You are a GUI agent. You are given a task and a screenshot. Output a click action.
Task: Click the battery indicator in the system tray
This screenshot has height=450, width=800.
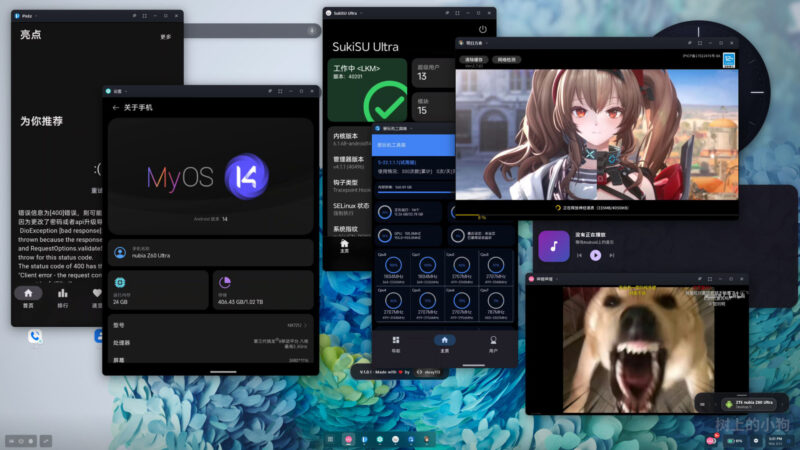pyautogui.click(x=735, y=441)
